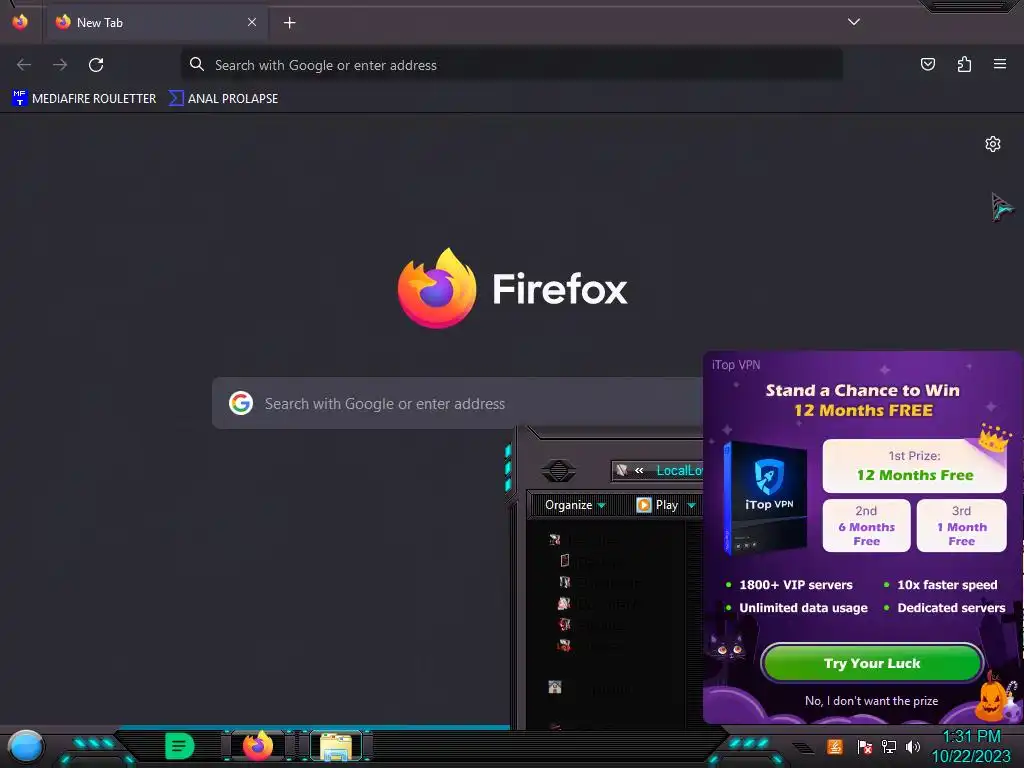Viewport: 1024px width, 768px height.
Task: Select the 1st Prize 12 Months Free card
Action: (914, 466)
